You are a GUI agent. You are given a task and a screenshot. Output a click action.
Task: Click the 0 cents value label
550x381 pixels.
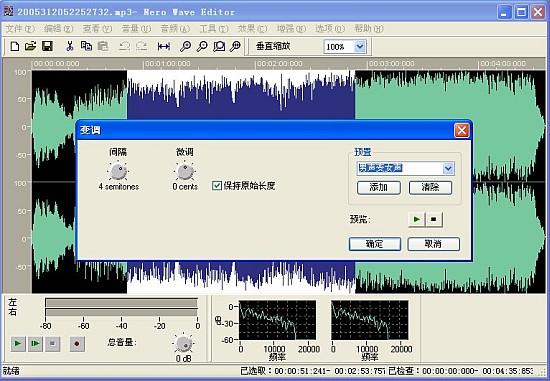[185, 187]
